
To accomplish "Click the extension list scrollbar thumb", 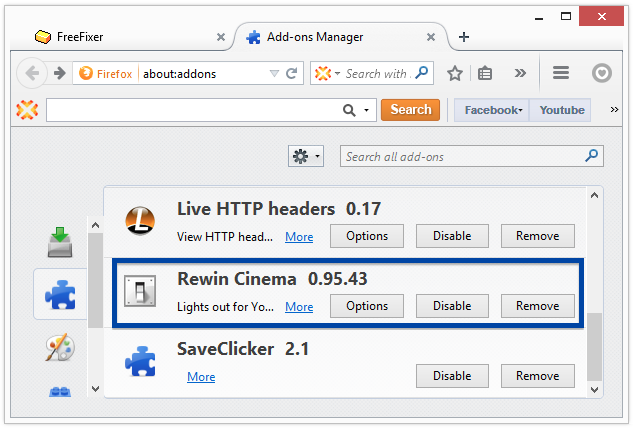I will 594,346.
